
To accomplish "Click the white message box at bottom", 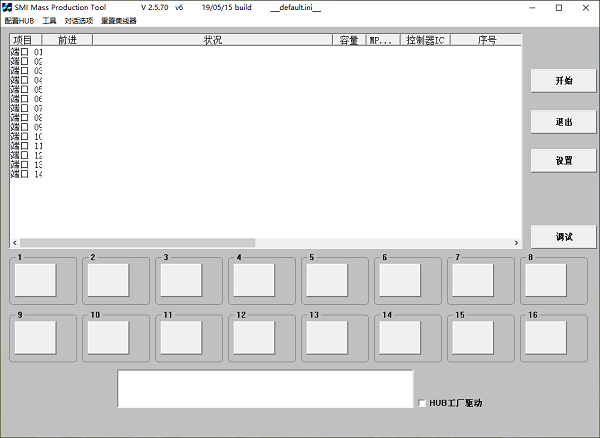I will point(265,389).
